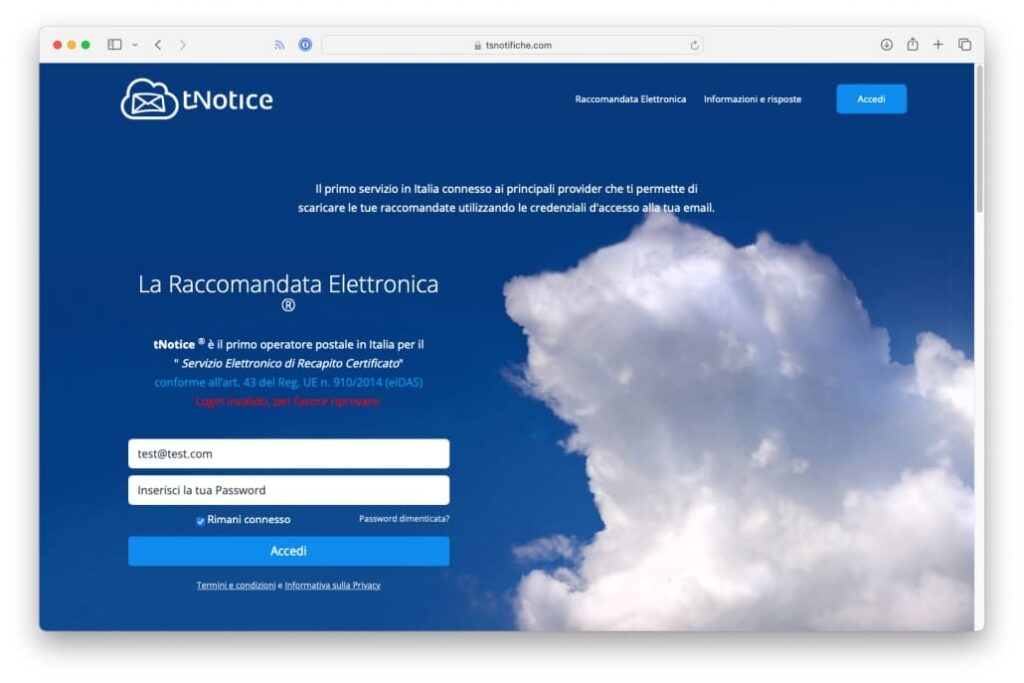Show Safari downloads icon
This screenshot has height=683, width=1024.
click(886, 44)
